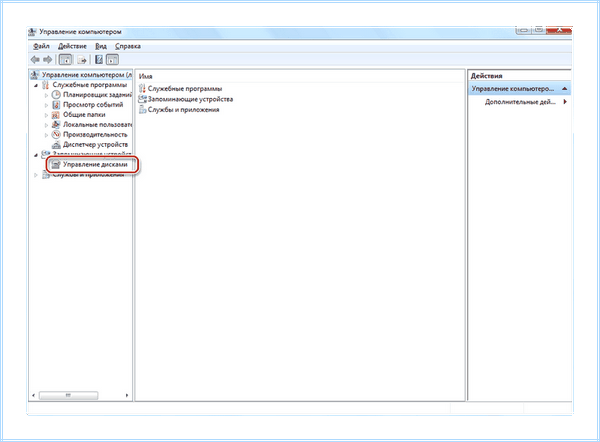Select the root Управление компьютером (л node label

click(87, 75)
